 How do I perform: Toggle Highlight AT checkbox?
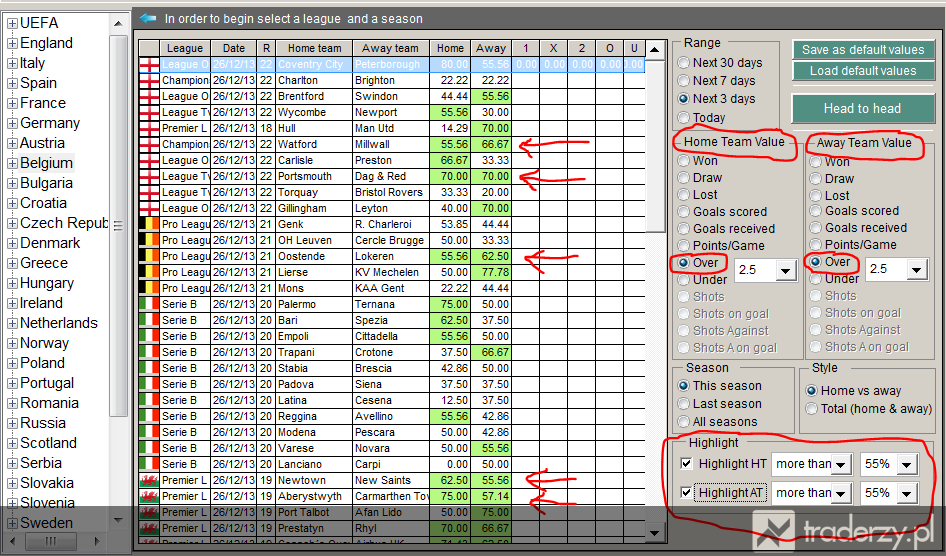[x=686, y=492]
